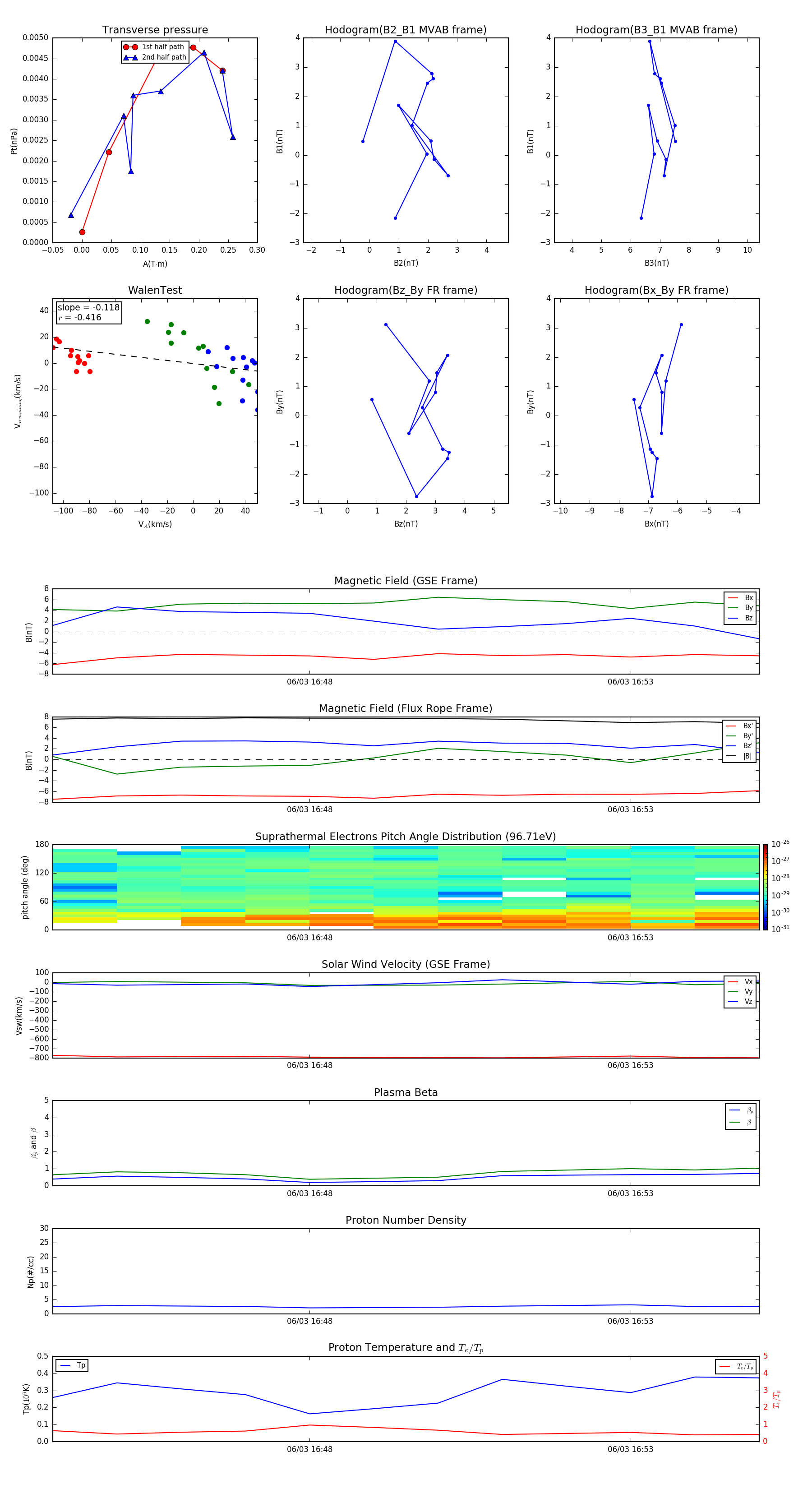Click 'Vx' in solar wind velocity legend
812x1489 pixels.
(740, 981)
